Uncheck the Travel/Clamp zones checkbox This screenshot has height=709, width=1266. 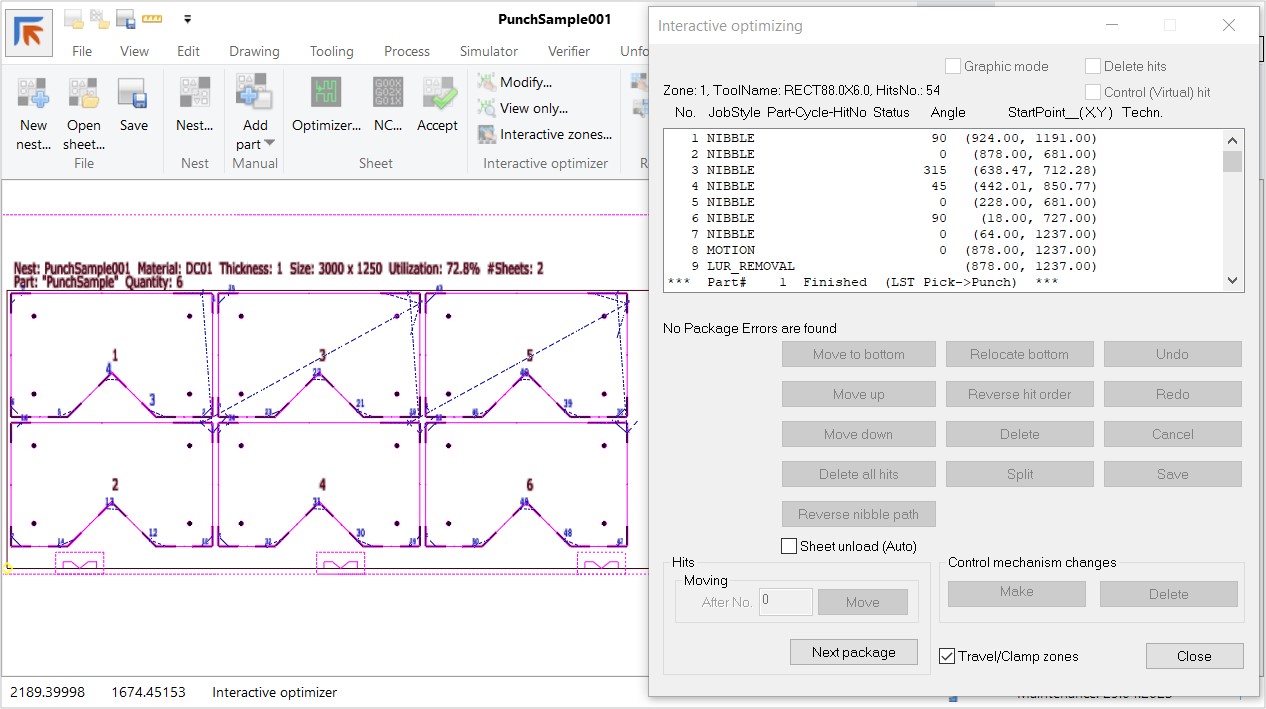pyautogui.click(x=947, y=656)
